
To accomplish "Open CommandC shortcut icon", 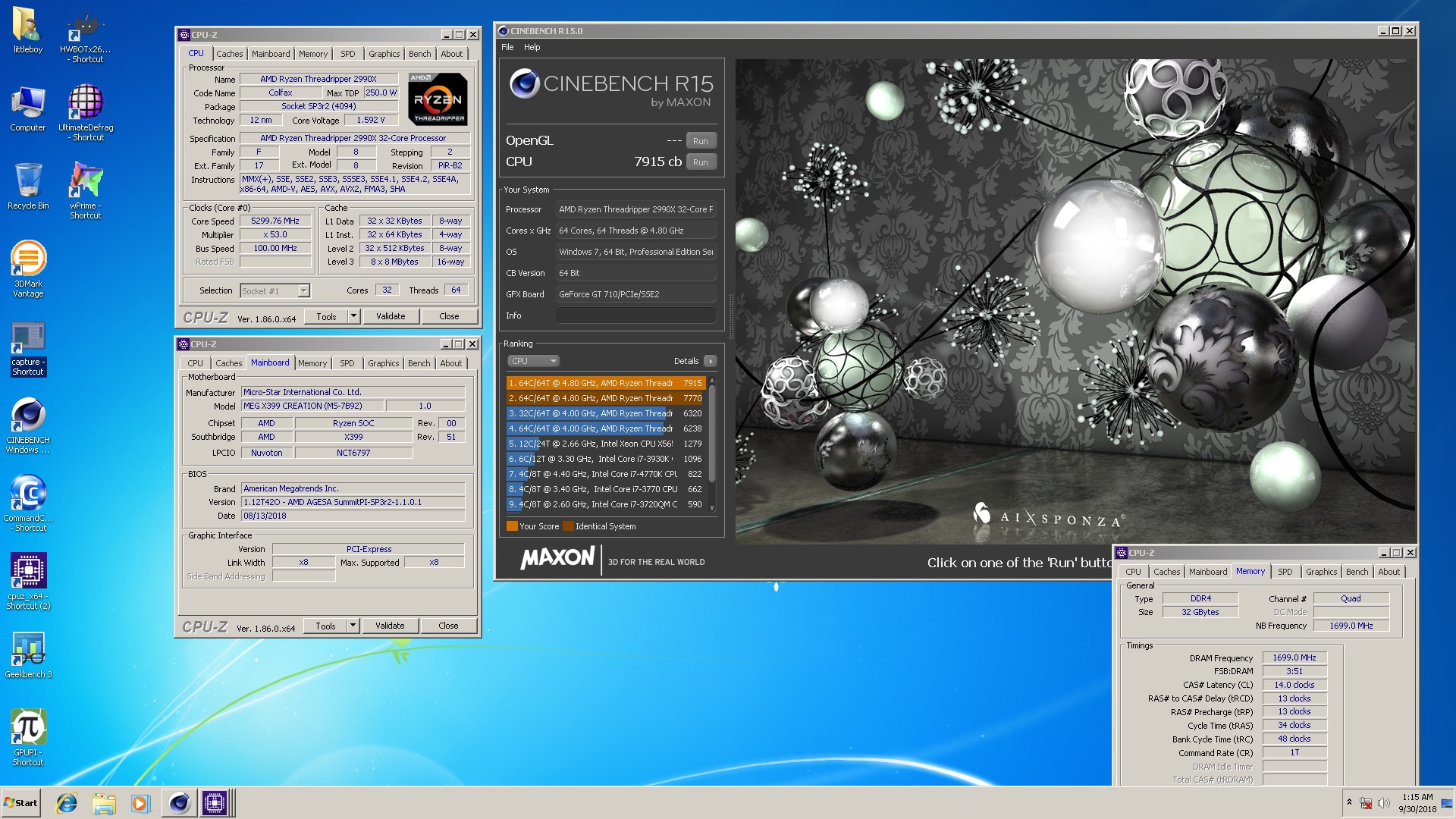I will tap(28, 503).
